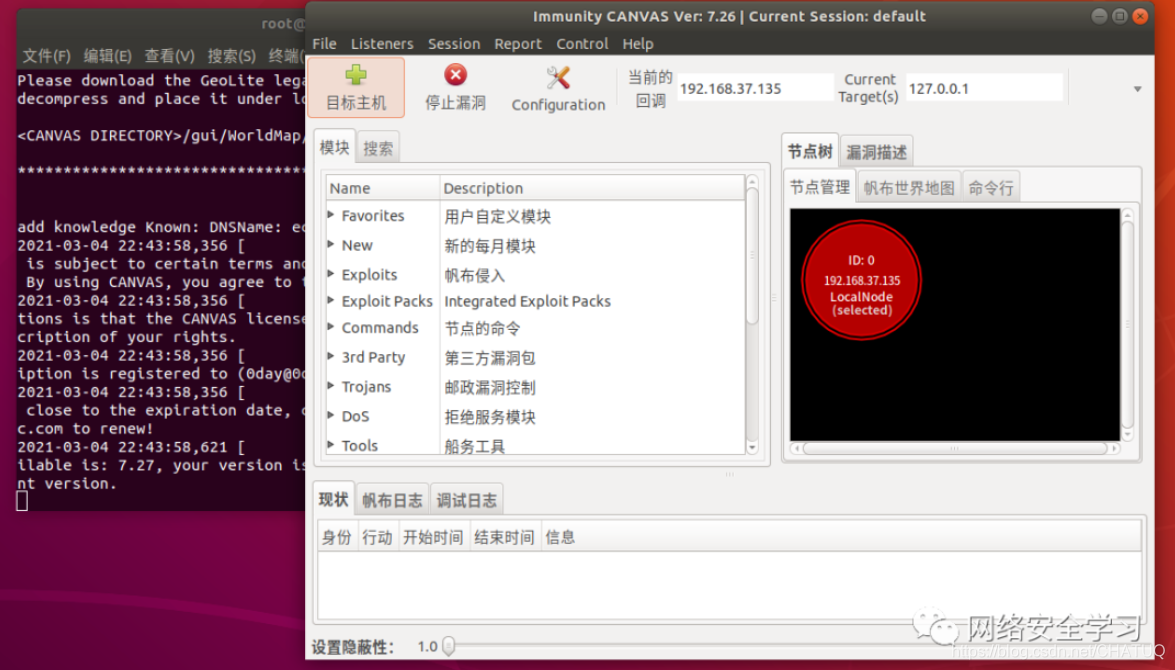
Task: Expand the Trojans tree node
Action: coord(331,386)
